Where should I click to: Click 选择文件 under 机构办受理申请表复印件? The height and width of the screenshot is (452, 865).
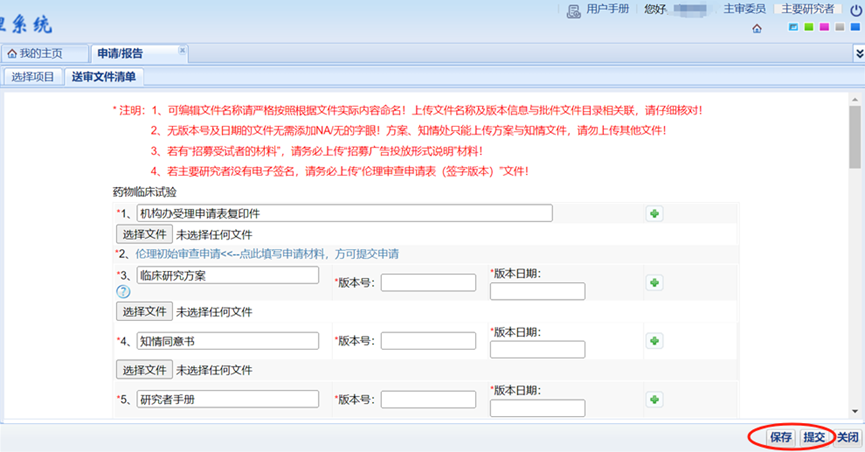pos(144,234)
